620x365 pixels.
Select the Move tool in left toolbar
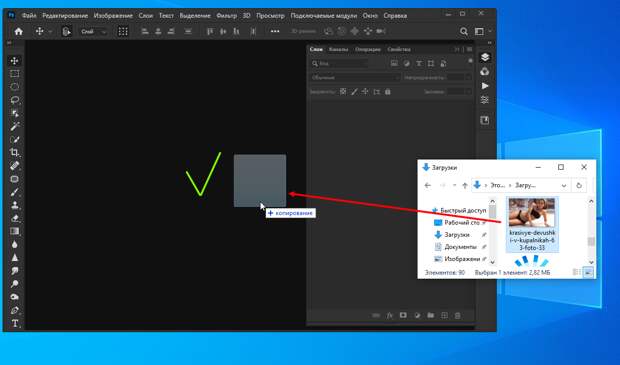coord(15,61)
